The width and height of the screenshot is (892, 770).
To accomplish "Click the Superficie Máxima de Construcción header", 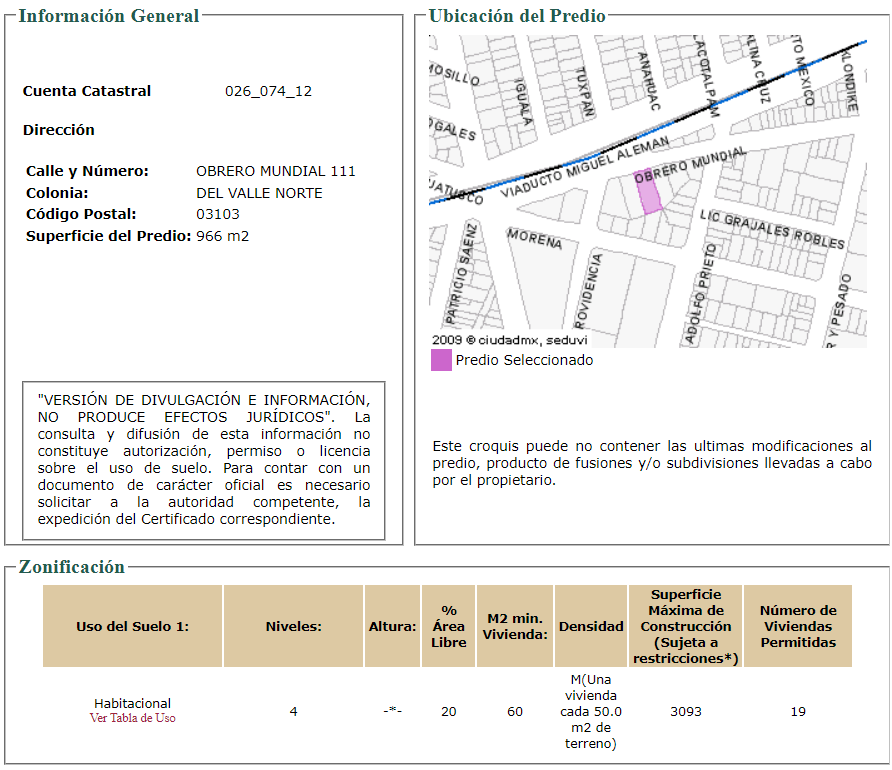I will 685,626.
